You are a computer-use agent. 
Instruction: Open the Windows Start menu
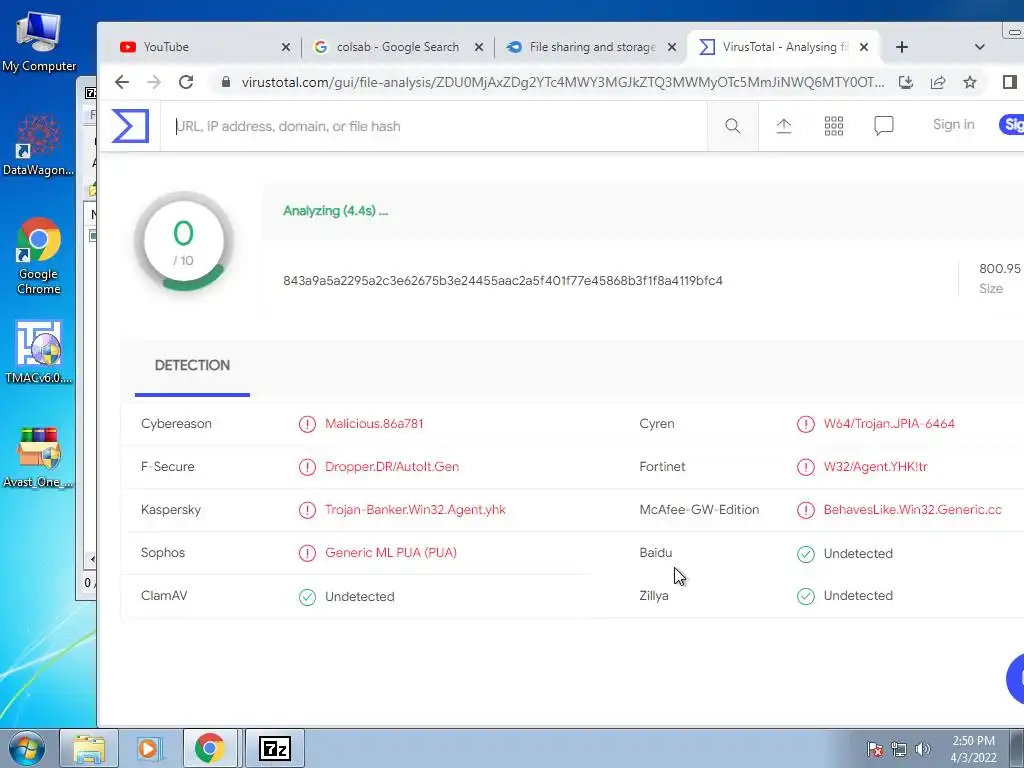coord(26,748)
